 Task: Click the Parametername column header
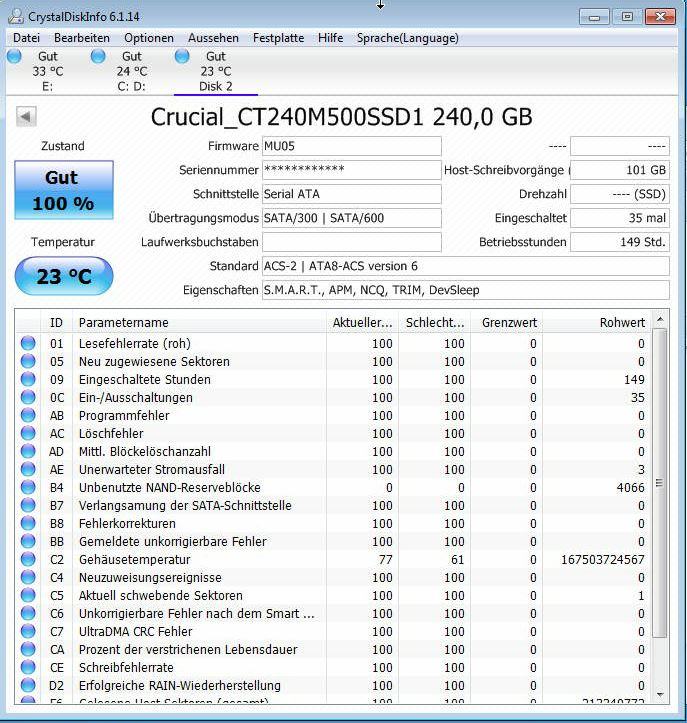(199, 323)
